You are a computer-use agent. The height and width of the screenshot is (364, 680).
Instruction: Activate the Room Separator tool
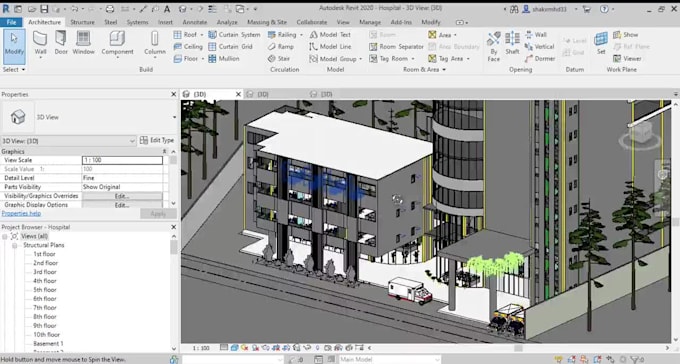pyautogui.click(x=396, y=46)
